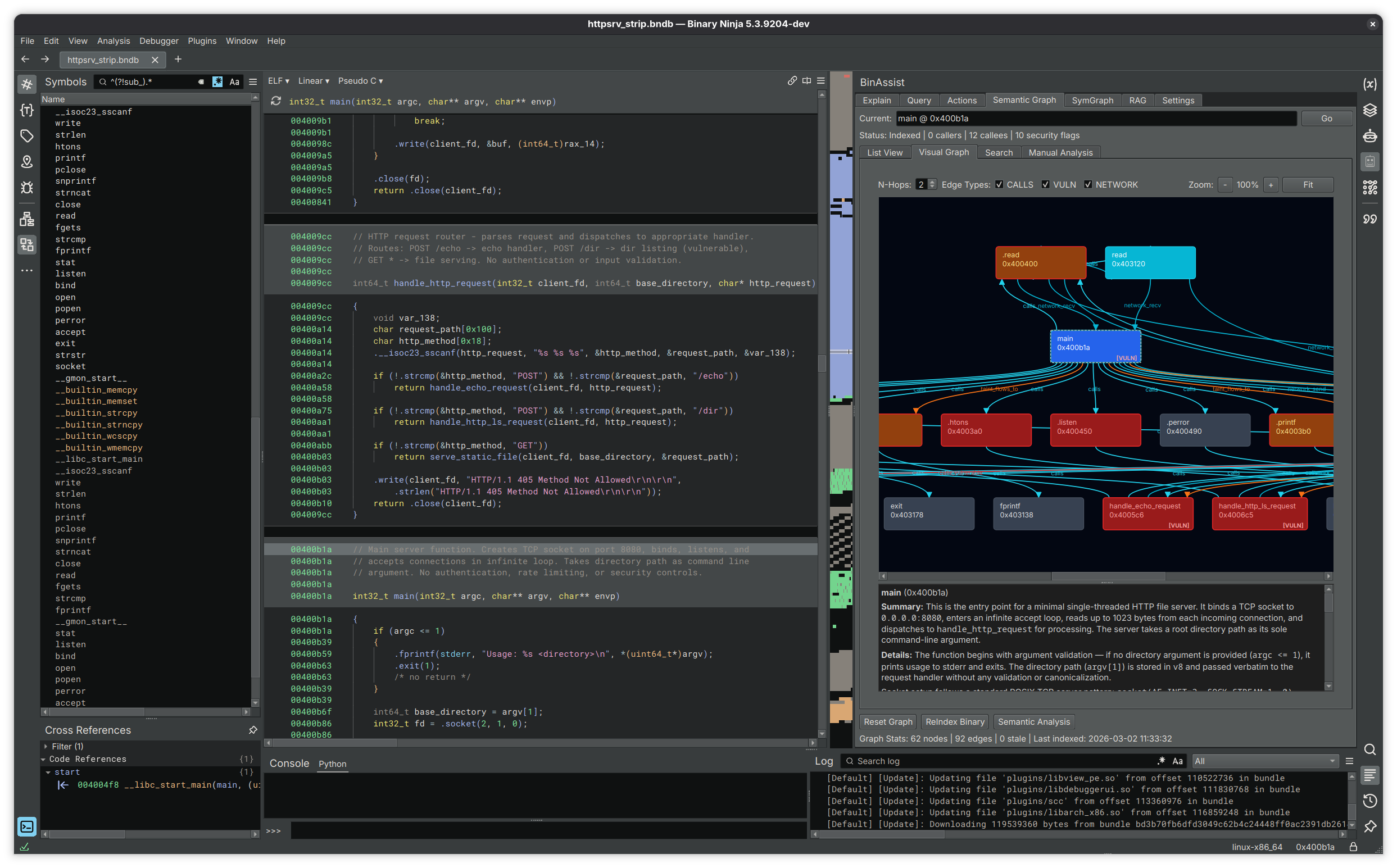This screenshot has height=868, width=1397.
Task: Click the Go button next to Current address
Action: [x=1326, y=118]
